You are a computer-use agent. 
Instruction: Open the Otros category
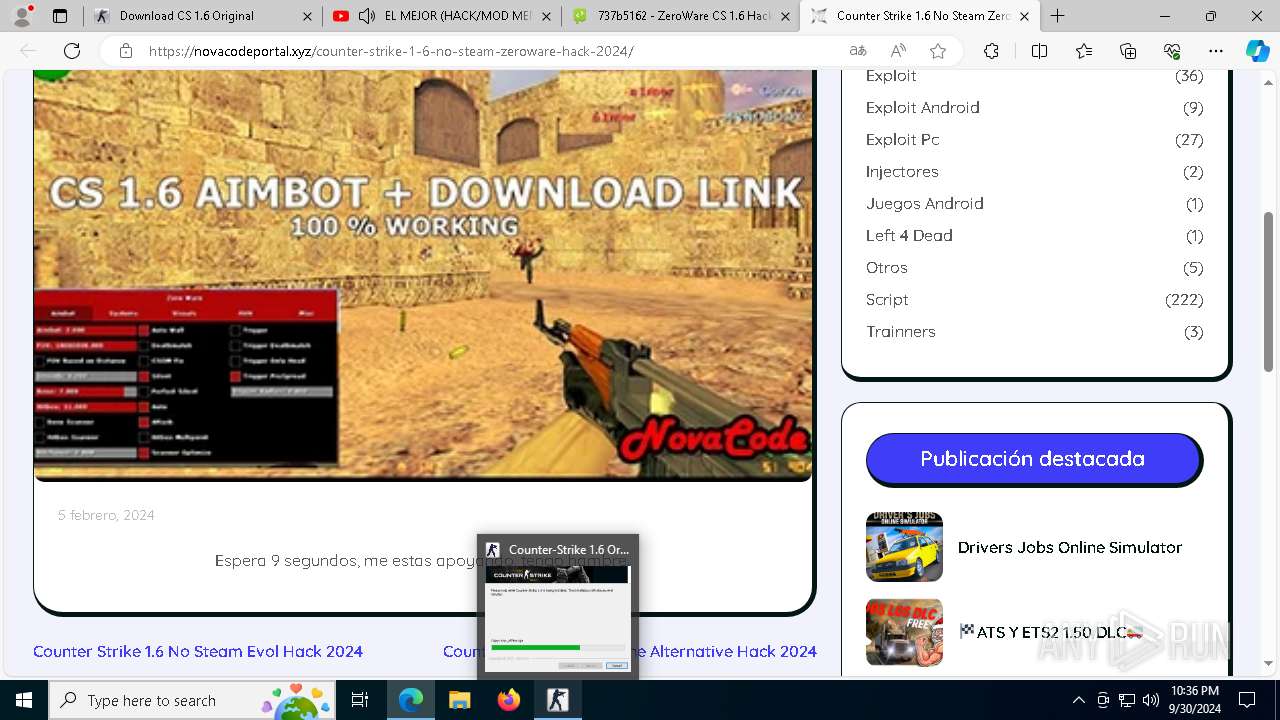[x=887, y=268]
